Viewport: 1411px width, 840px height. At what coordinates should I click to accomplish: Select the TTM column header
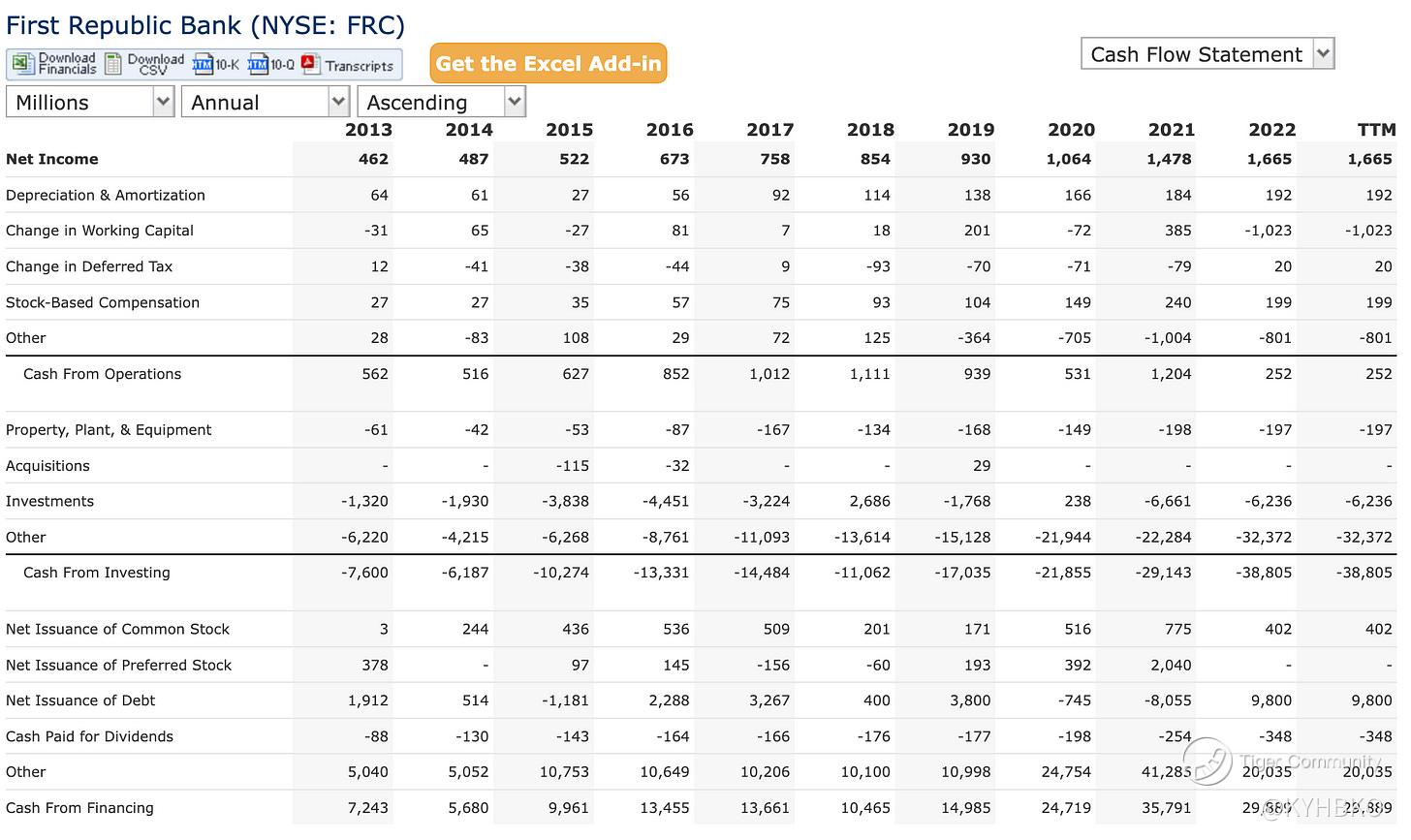coord(1376,130)
